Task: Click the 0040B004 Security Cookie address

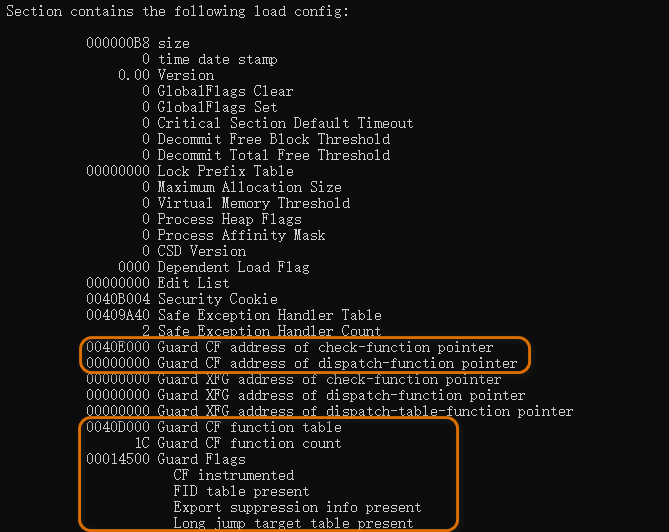Action: [118, 299]
